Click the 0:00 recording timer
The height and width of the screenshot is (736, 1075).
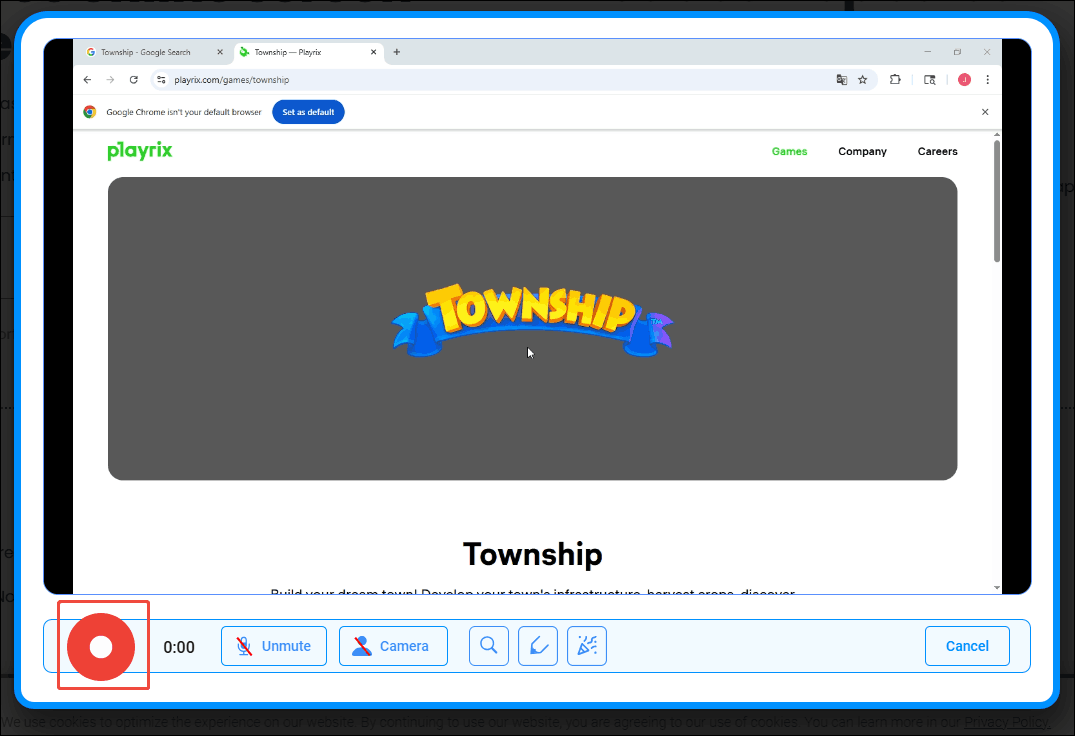click(x=179, y=647)
